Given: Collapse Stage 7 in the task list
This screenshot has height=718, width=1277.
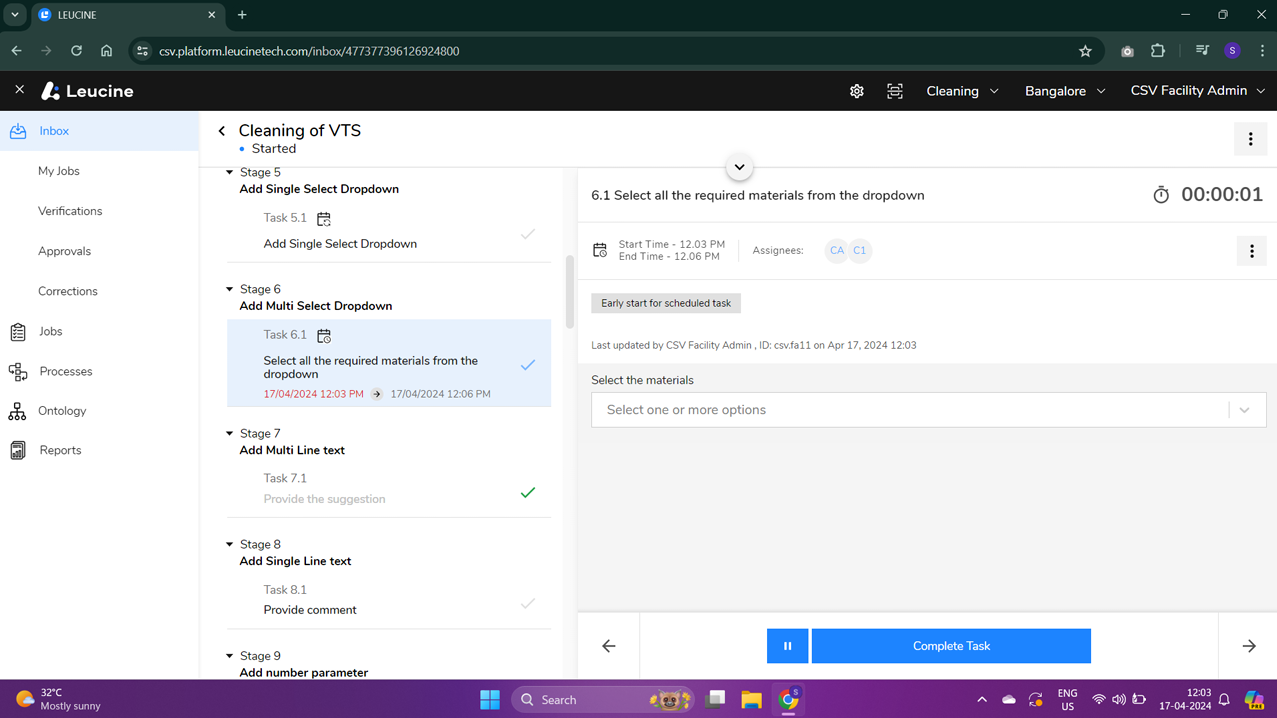Looking at the screenshot, I should [x=230, y=434].
